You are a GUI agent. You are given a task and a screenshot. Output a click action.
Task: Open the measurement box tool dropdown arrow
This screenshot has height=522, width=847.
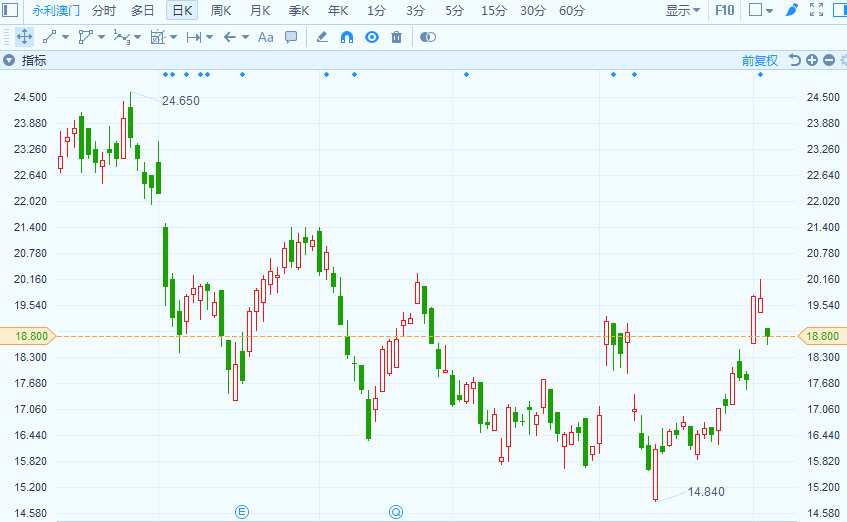173,37
